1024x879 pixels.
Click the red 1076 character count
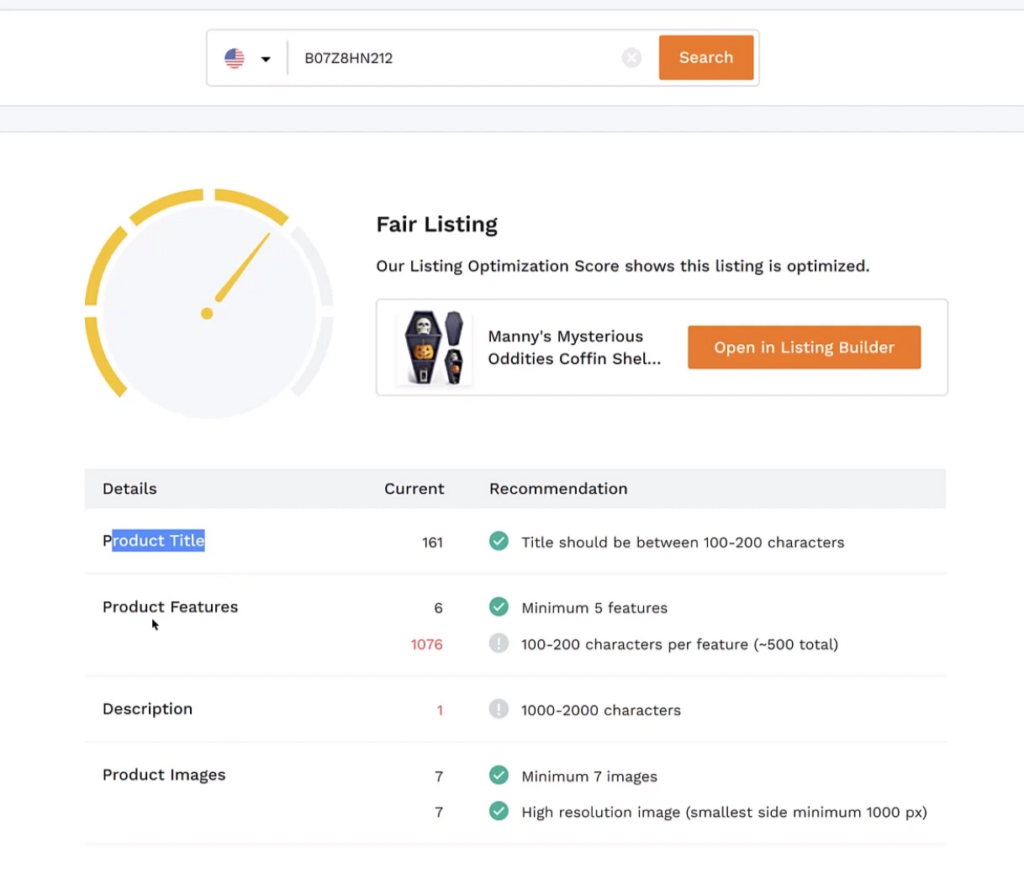(x=426, y=645)
